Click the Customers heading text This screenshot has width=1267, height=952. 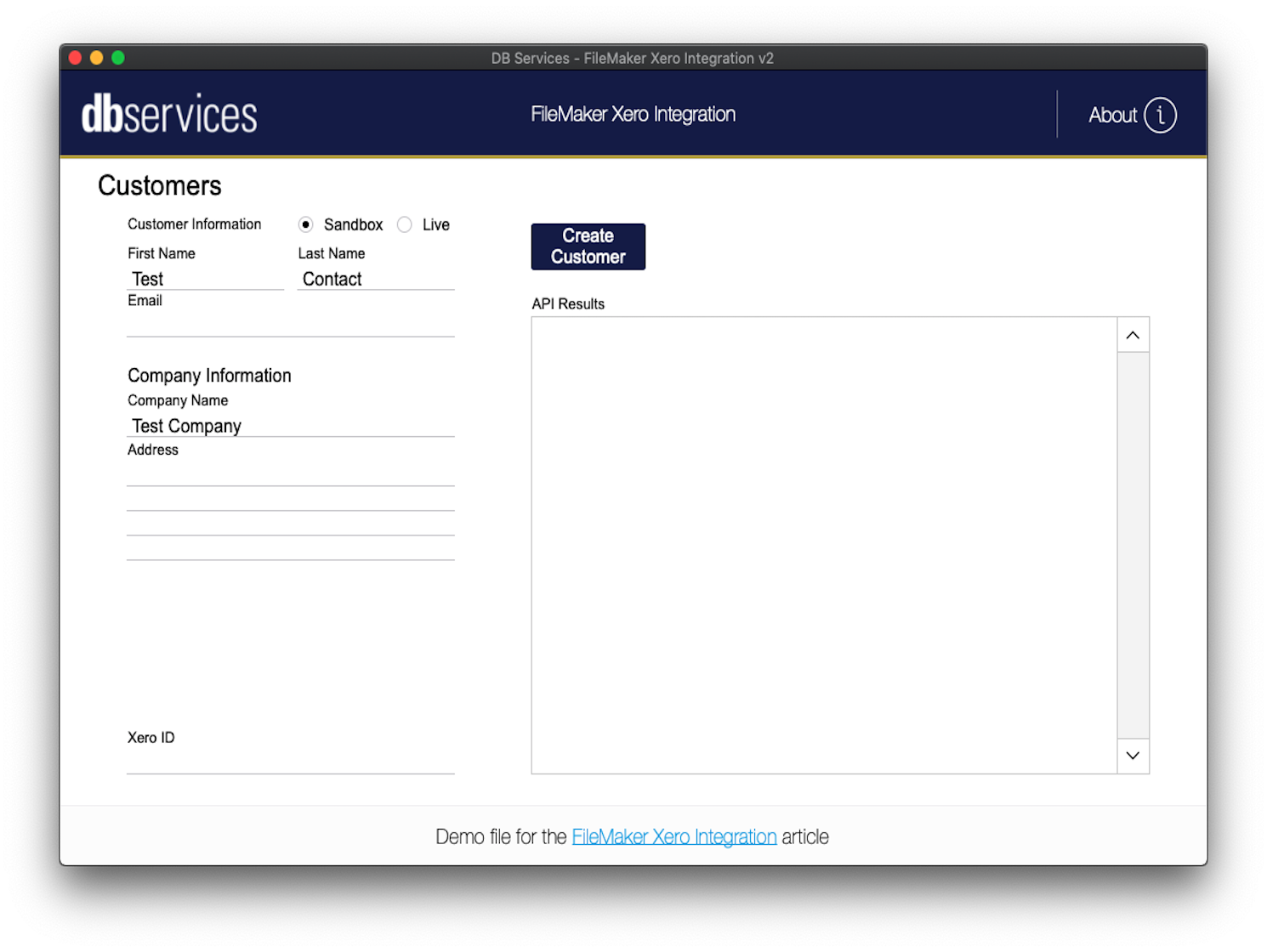tap(160, 185)
